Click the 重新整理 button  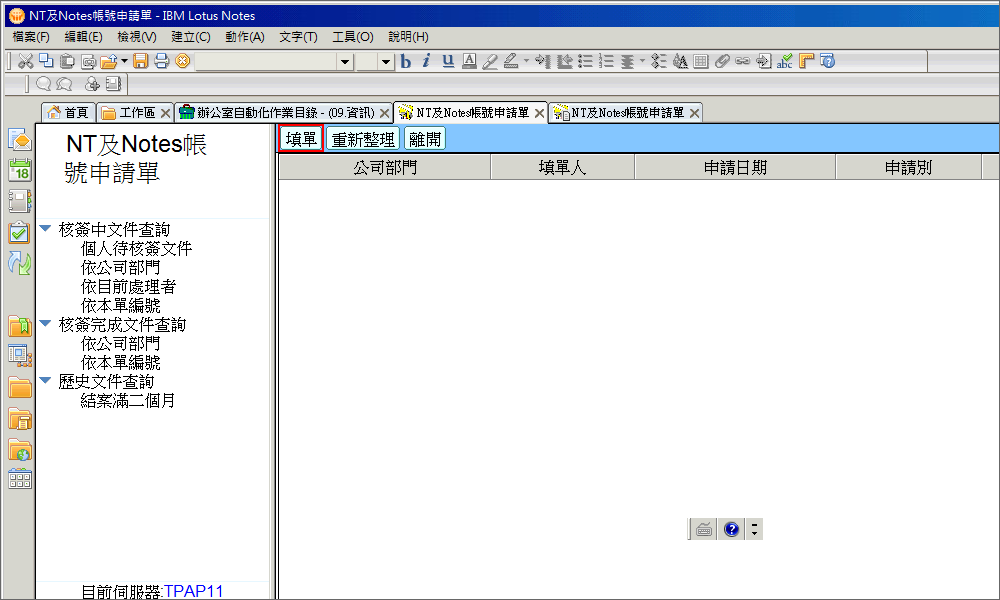(363, 138)
